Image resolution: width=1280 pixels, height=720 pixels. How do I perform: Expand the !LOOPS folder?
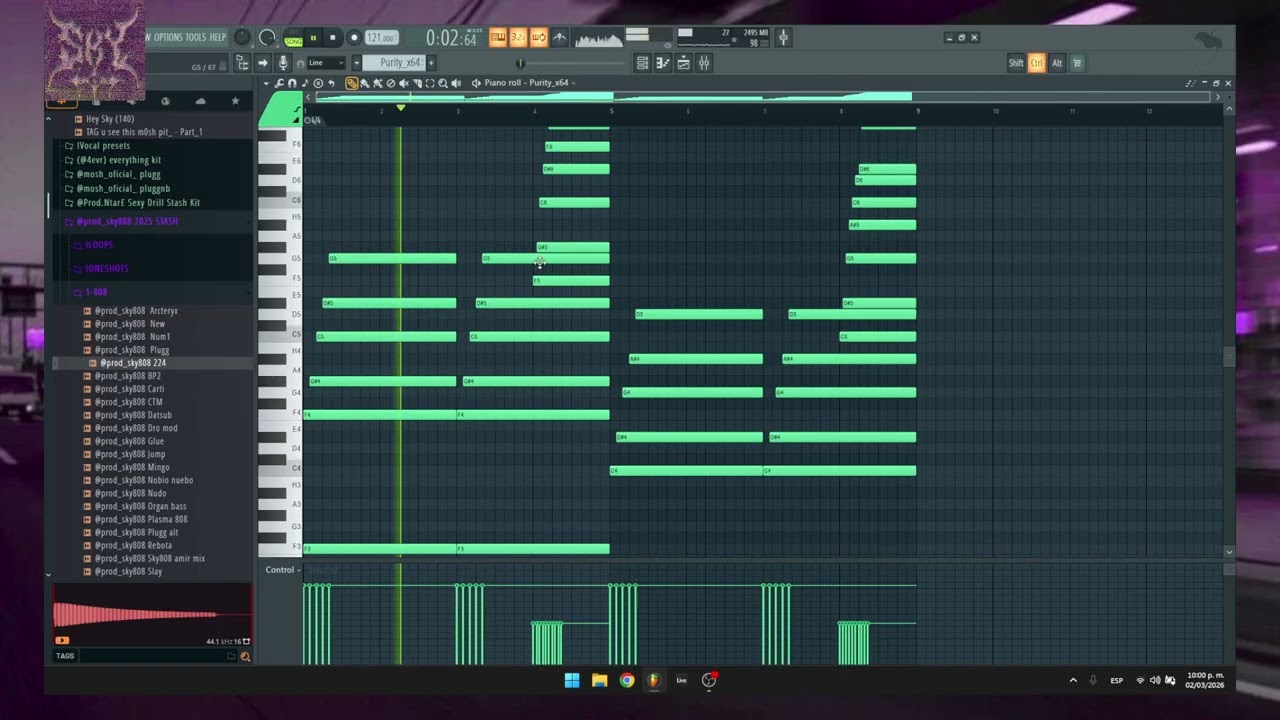tap(98, 245)
